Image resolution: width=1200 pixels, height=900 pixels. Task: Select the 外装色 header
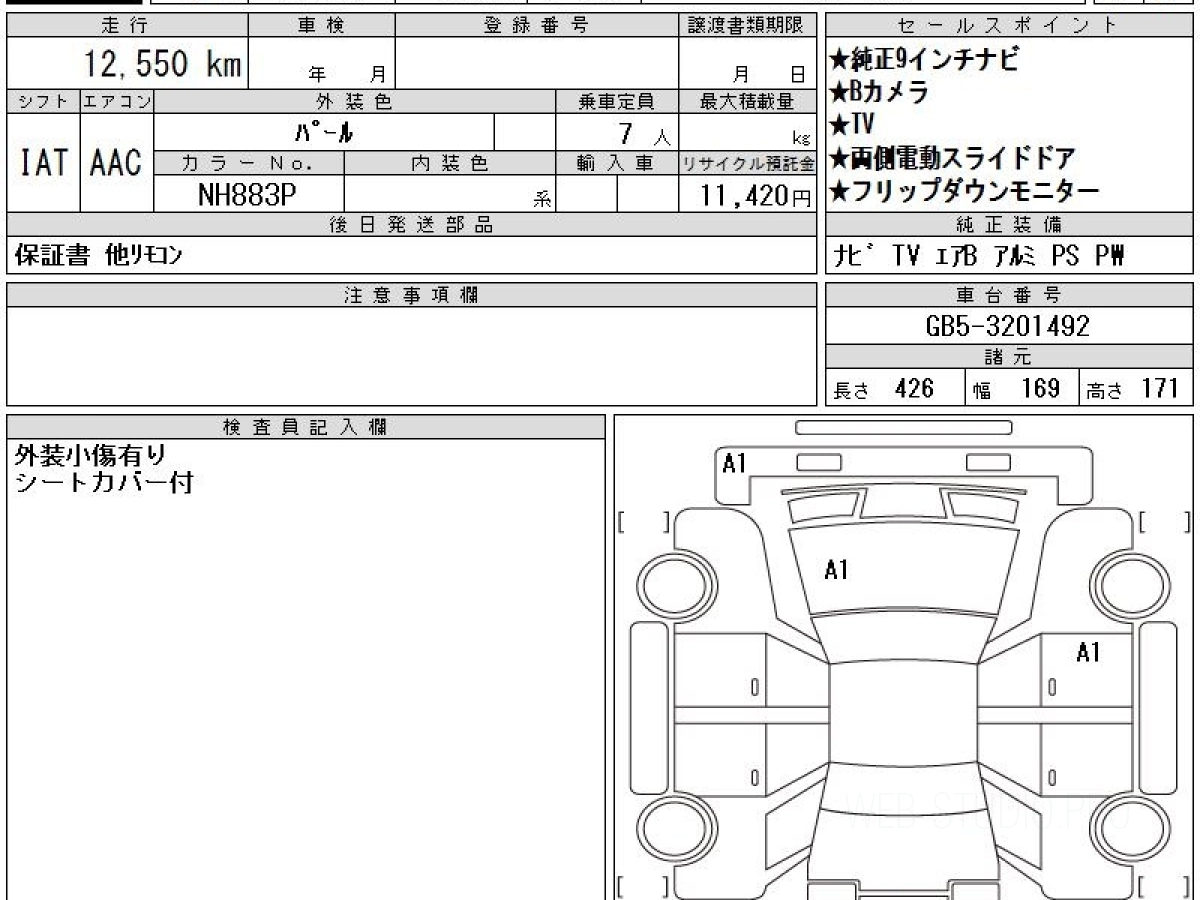(355, 101)
